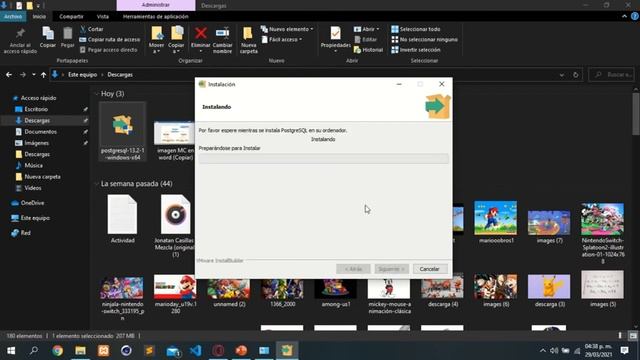Collapse the Hoy (3) group

pyautogui.click(x=97, y=94)
